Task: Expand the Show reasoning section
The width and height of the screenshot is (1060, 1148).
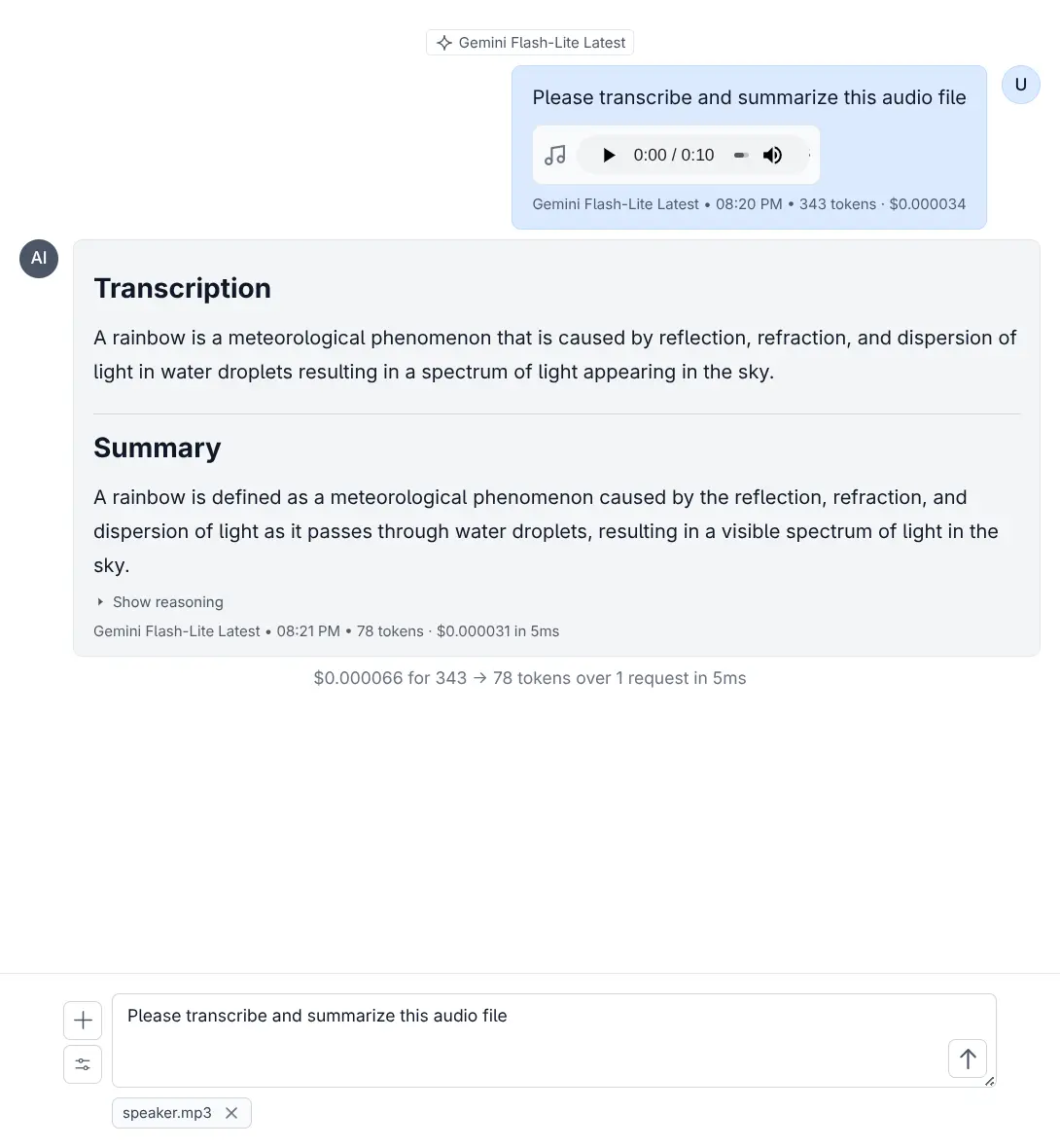Action: 160,602
